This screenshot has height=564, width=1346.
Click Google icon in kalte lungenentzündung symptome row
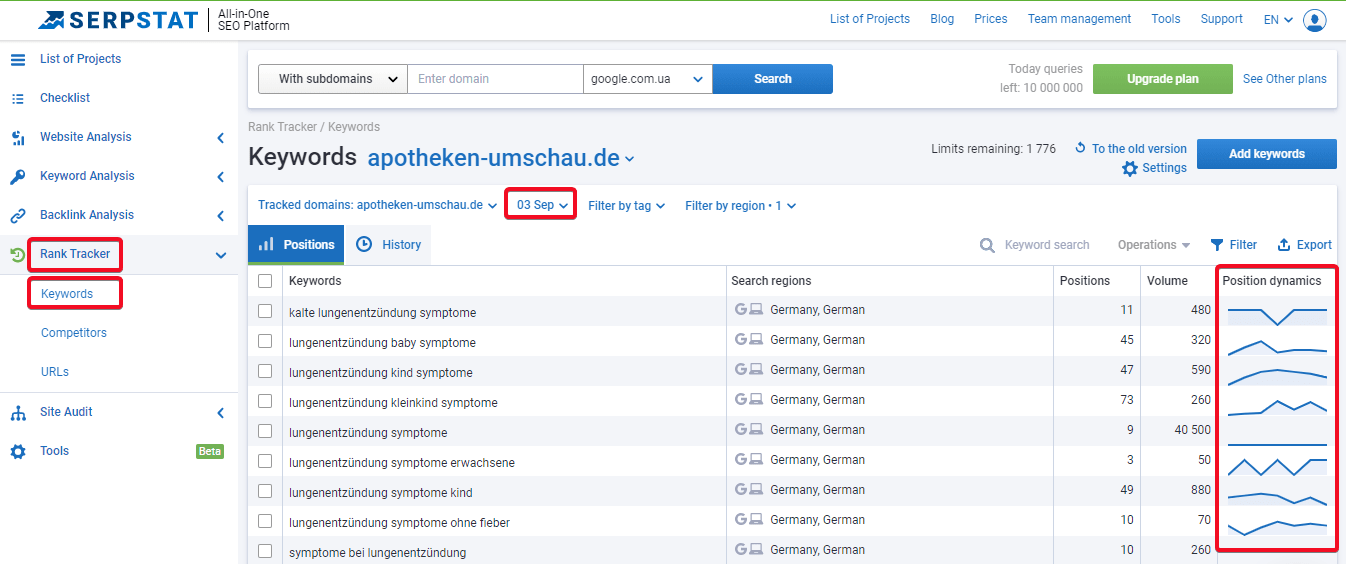pos(741,310)
